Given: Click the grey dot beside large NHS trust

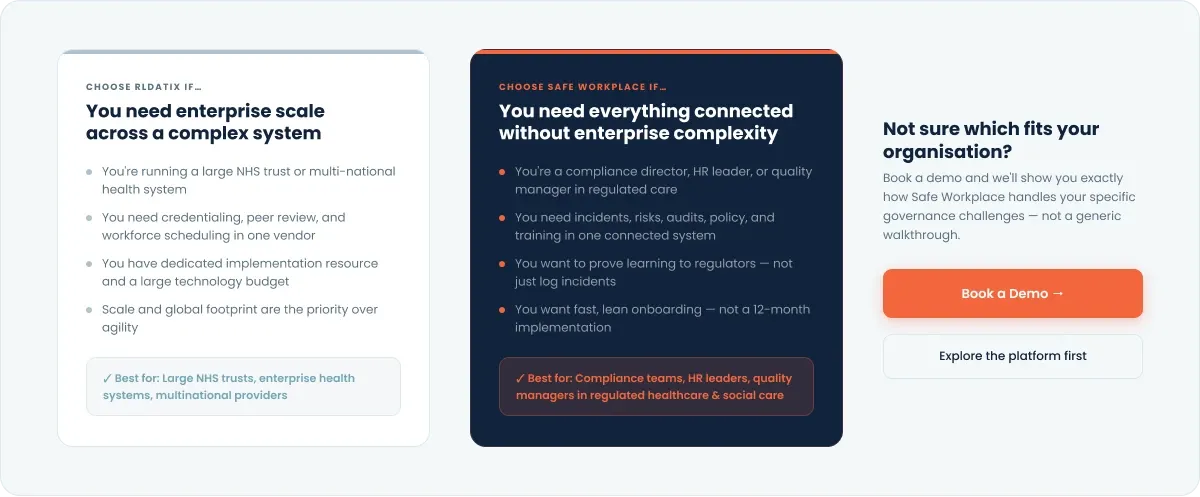Looking at the screenshot, I should (x=89, y=172).
